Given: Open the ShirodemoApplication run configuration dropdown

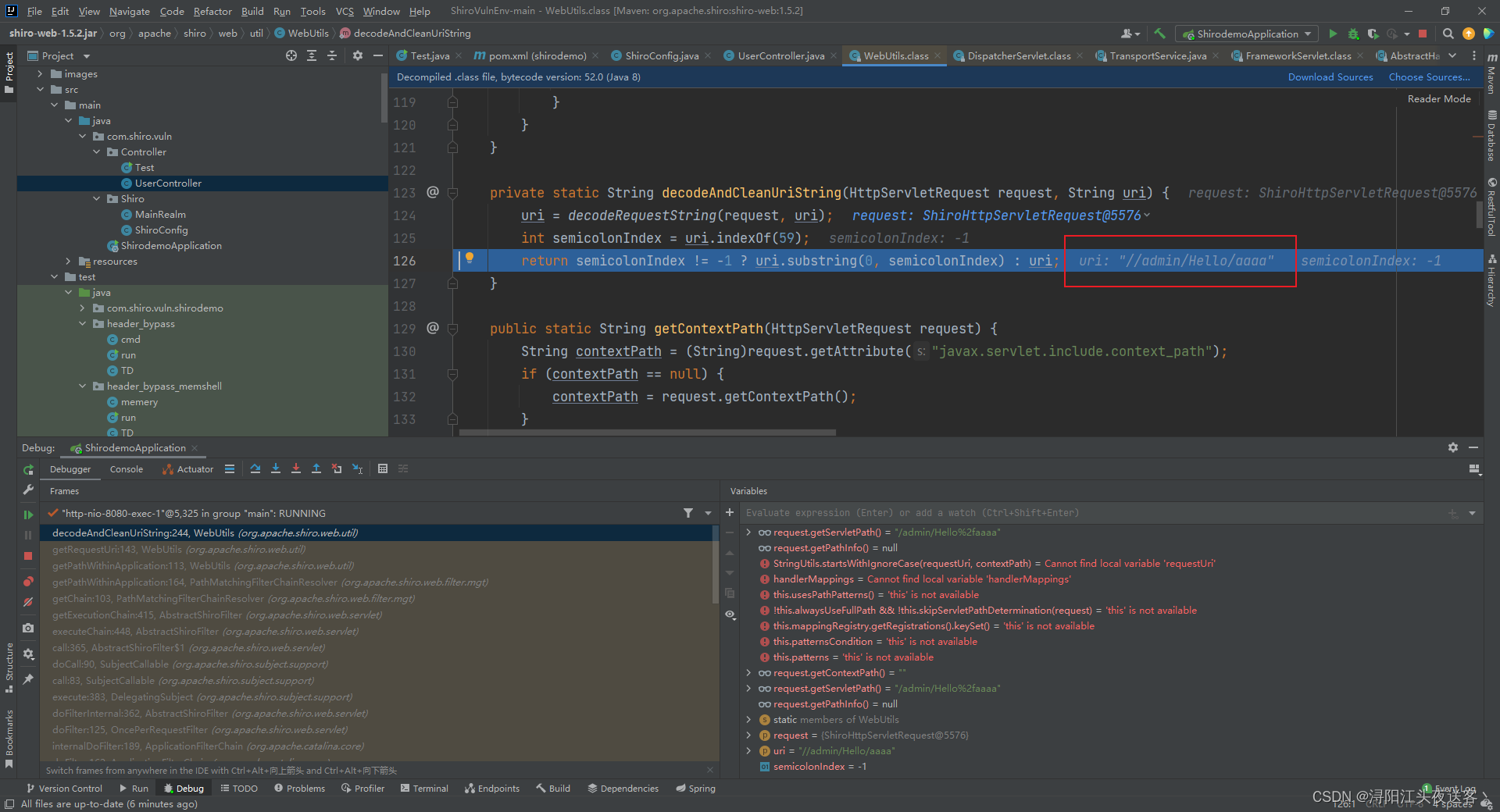Looking at the screenshot, I should (1247, 34).
